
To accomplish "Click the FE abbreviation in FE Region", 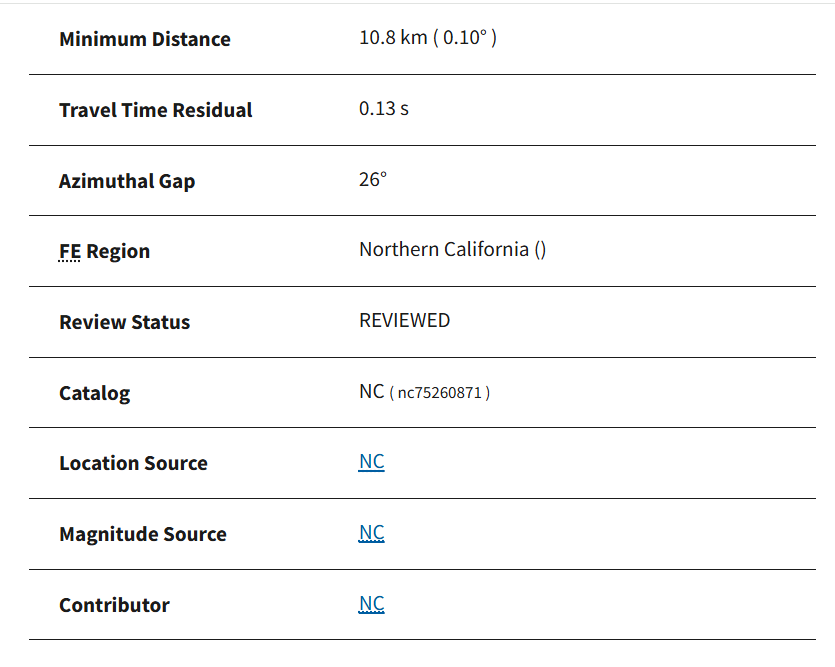I will tap(70, 251).
